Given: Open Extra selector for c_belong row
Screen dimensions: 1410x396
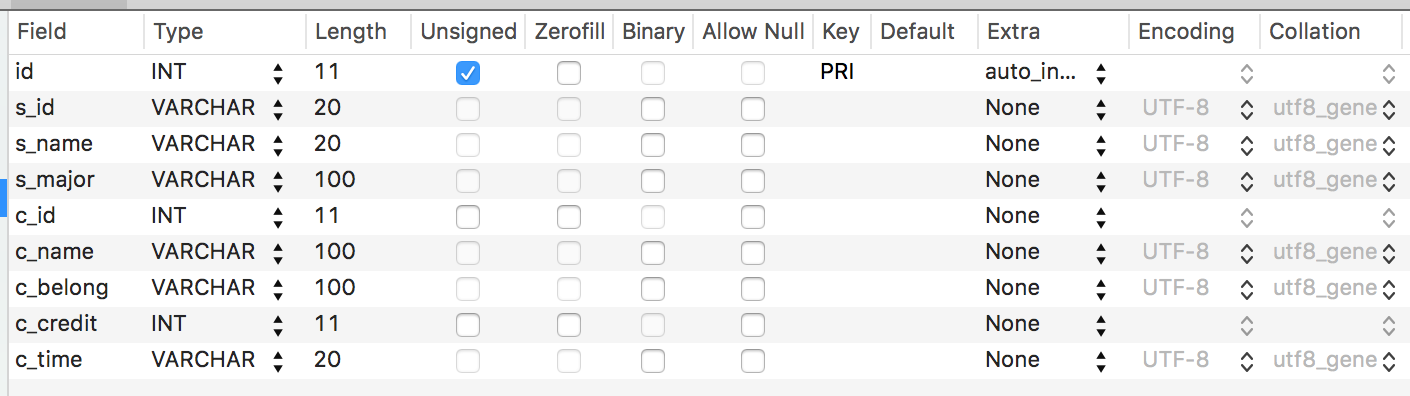Looking at the screenshot, I should coord(1101,288).
